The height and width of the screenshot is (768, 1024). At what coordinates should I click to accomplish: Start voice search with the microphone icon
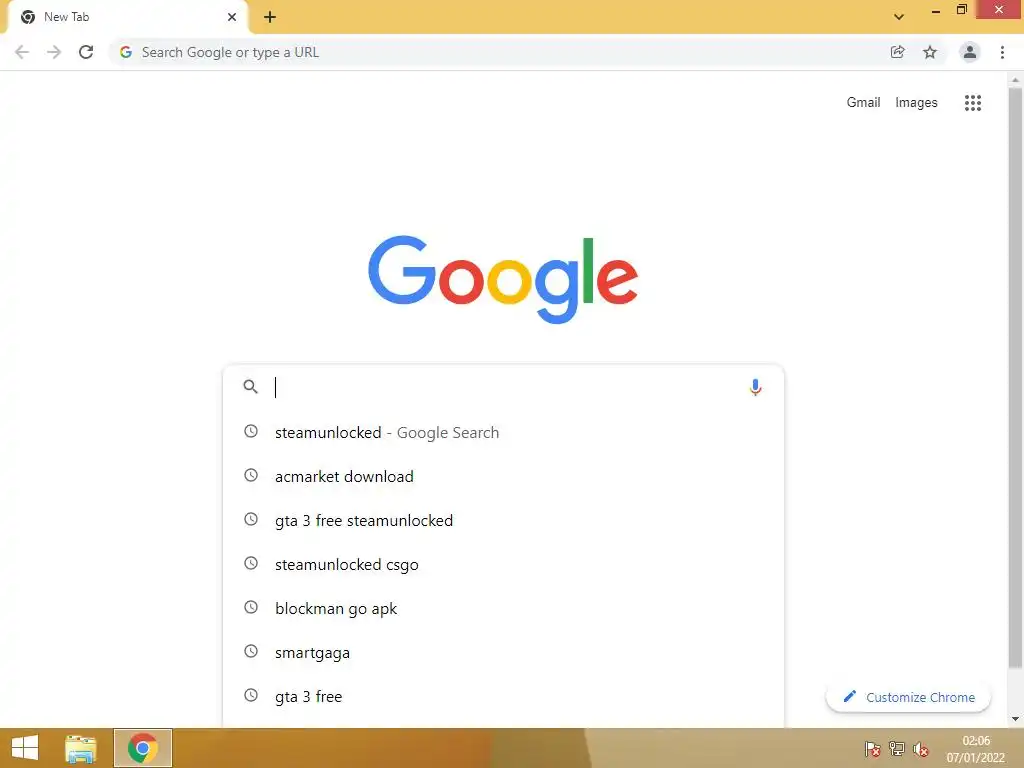coord(756,387)
